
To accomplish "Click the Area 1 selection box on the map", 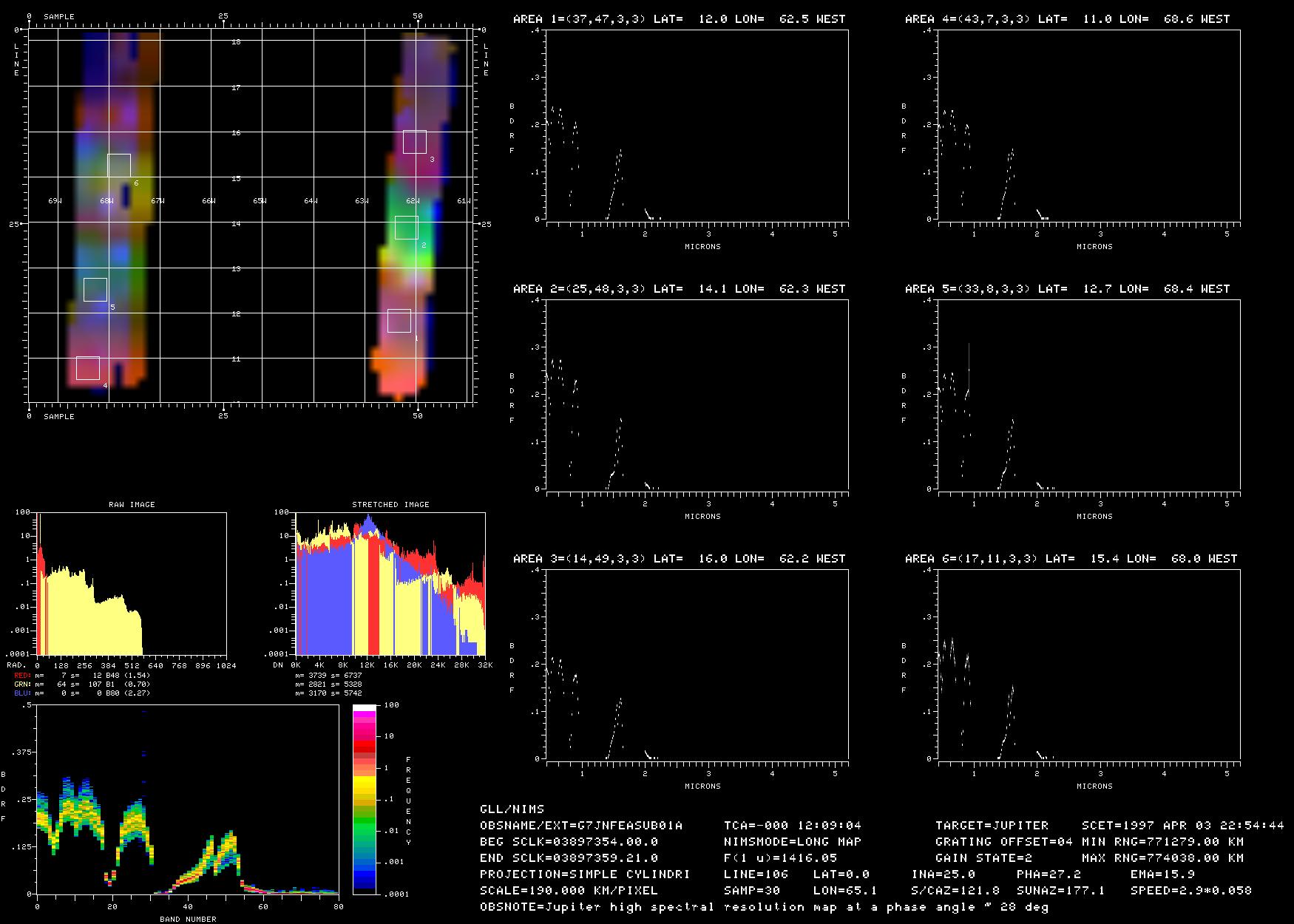I will pos(399,321).
